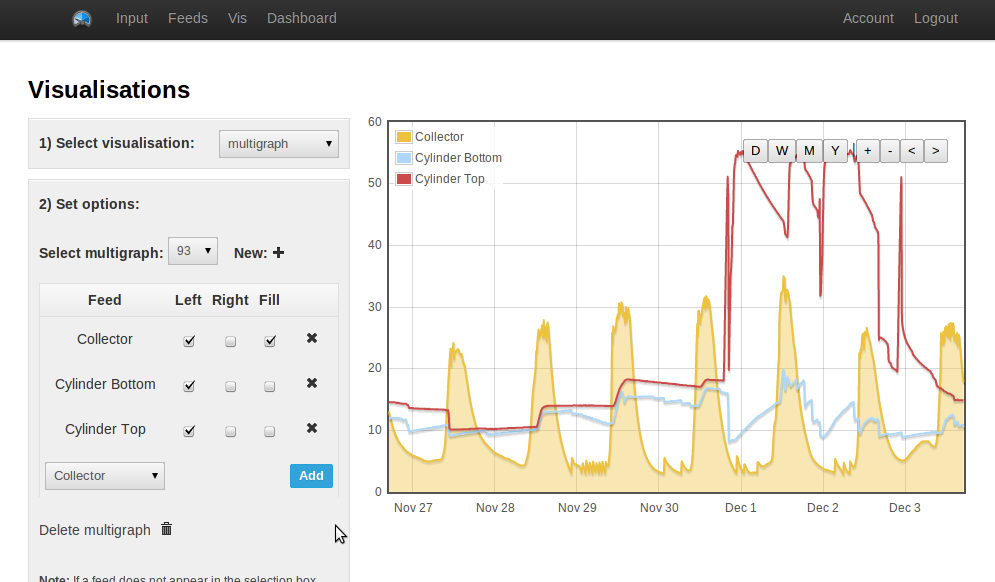995x582 pixels.
Task: Click the emoncms logo icon in navbar
Action: (82, 19)
